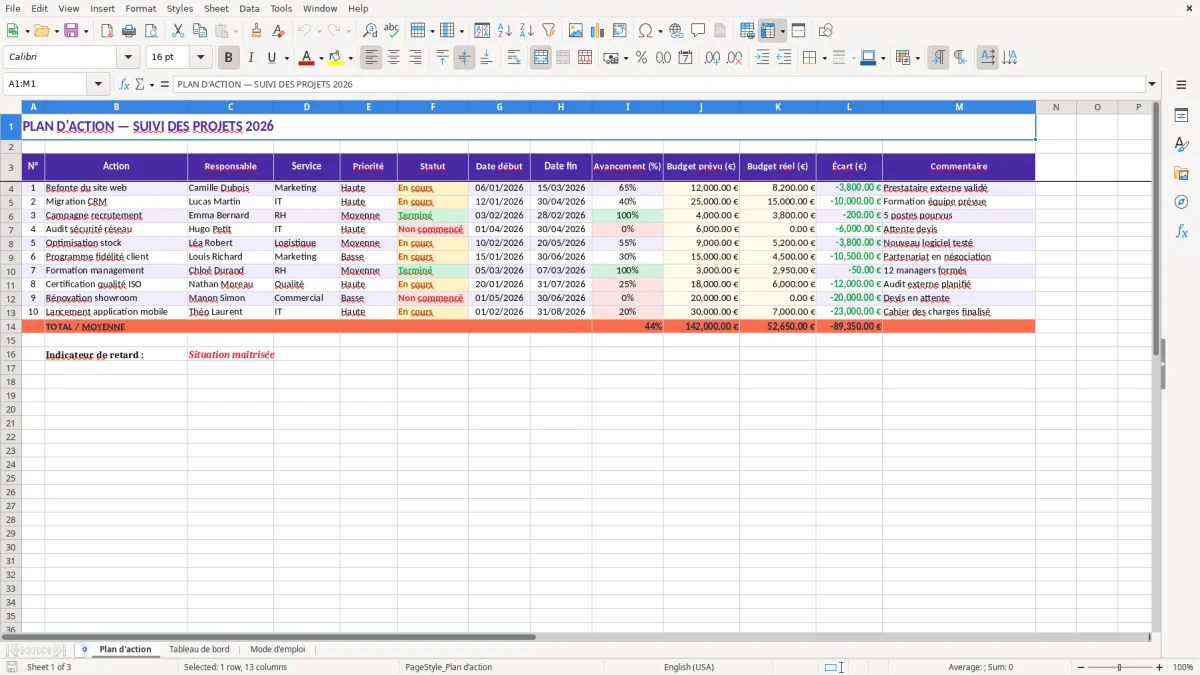The image size is (1200, 675).
Task: Click the Save document icon
Action: tap(71, 31)
